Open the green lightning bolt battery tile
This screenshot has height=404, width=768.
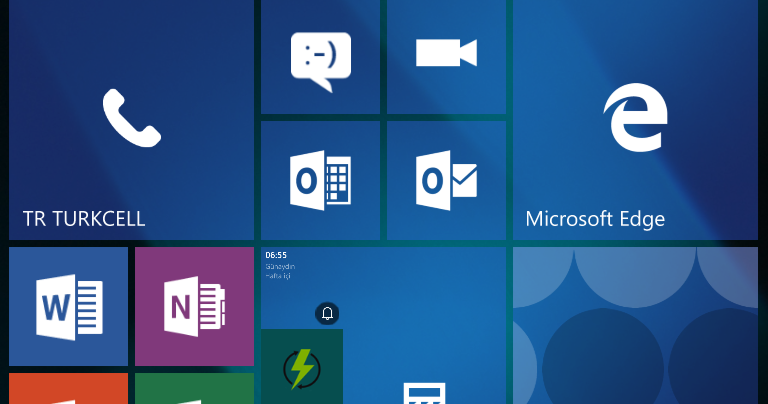(x=302, y=366)
